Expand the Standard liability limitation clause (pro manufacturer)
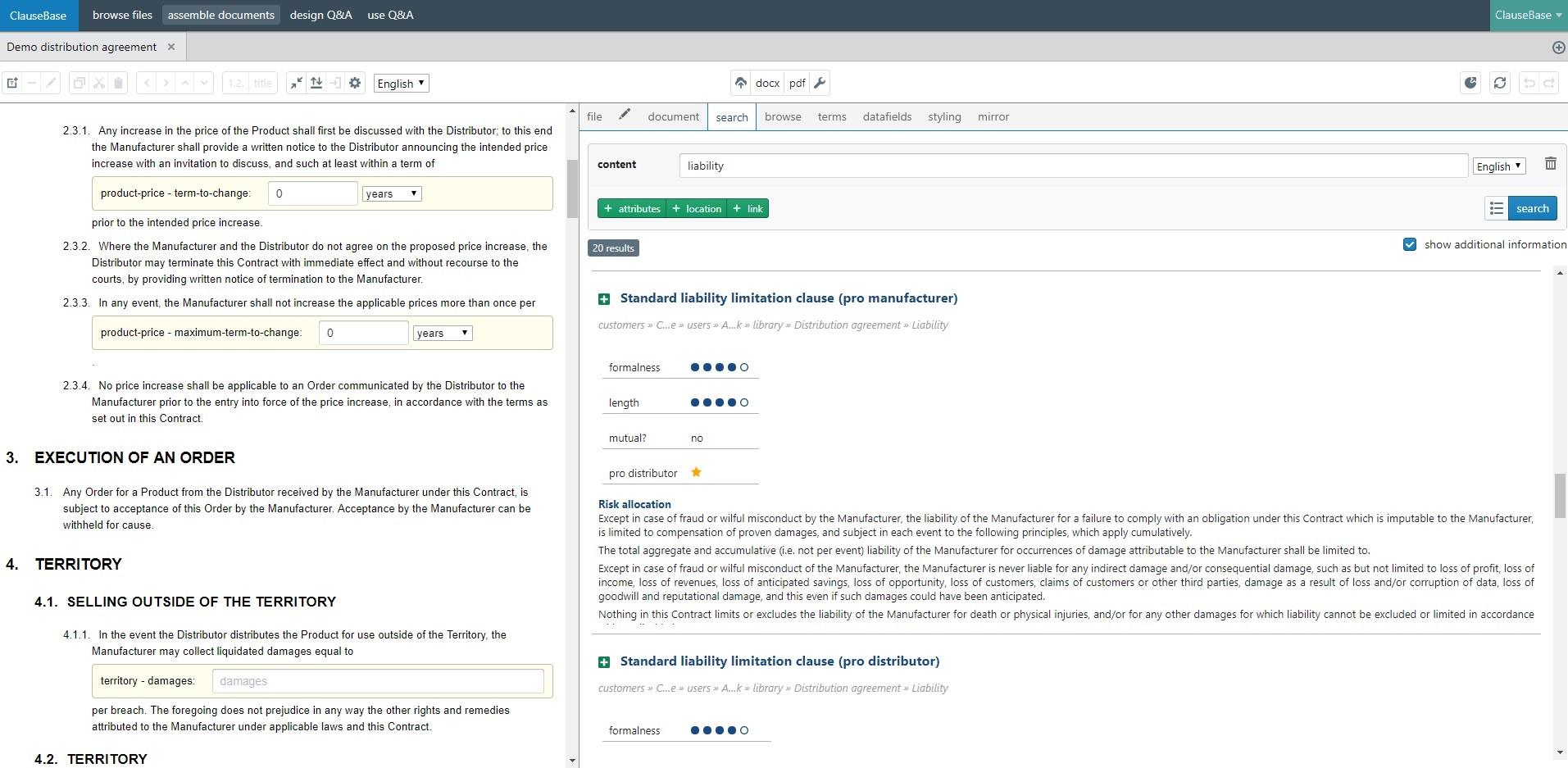This screenshot has height=768, width=1568. click(605, 298)
